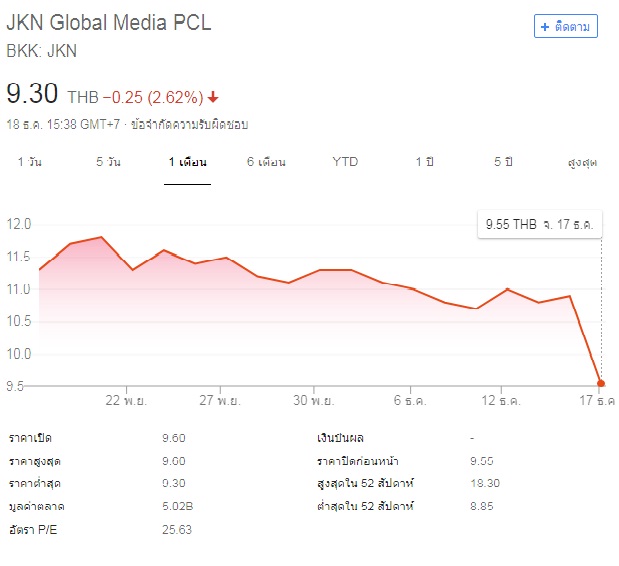The width and height of the screenshot is (619, 566).
Task: Click the red data point on chart
Action: click(x=600, y=383)
